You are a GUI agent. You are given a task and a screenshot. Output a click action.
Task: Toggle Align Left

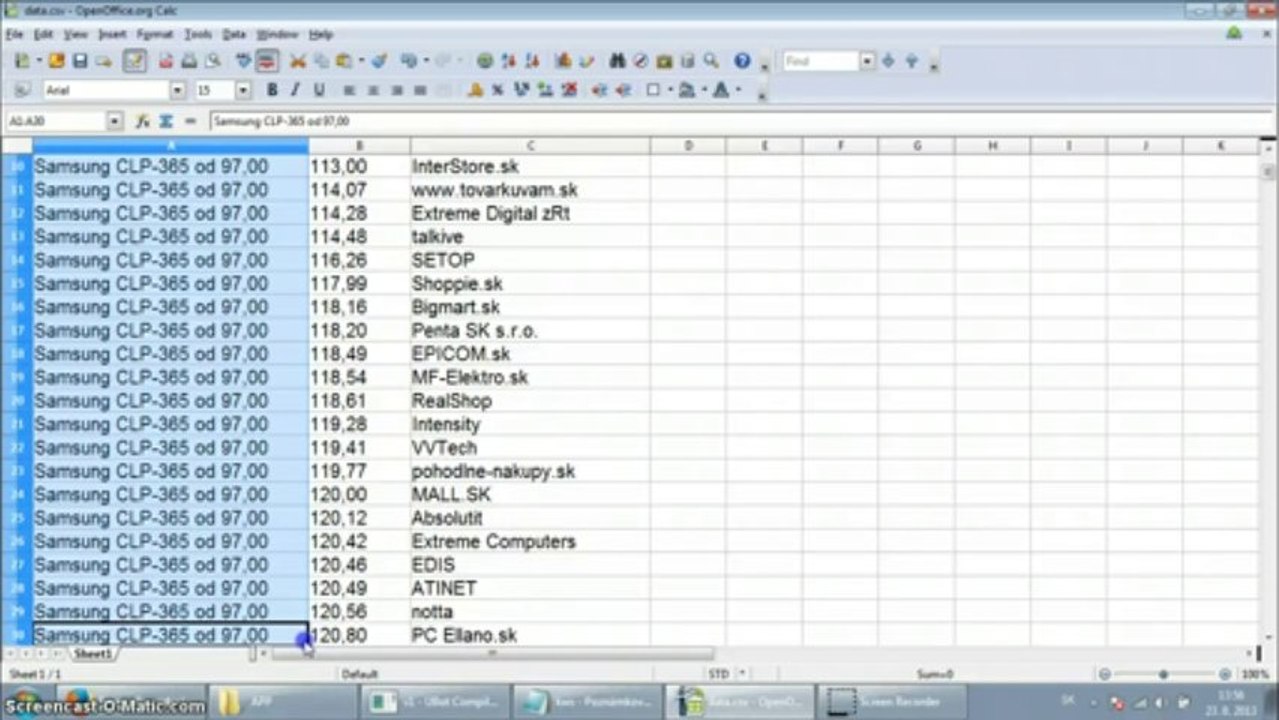click(x=349, y=90)
